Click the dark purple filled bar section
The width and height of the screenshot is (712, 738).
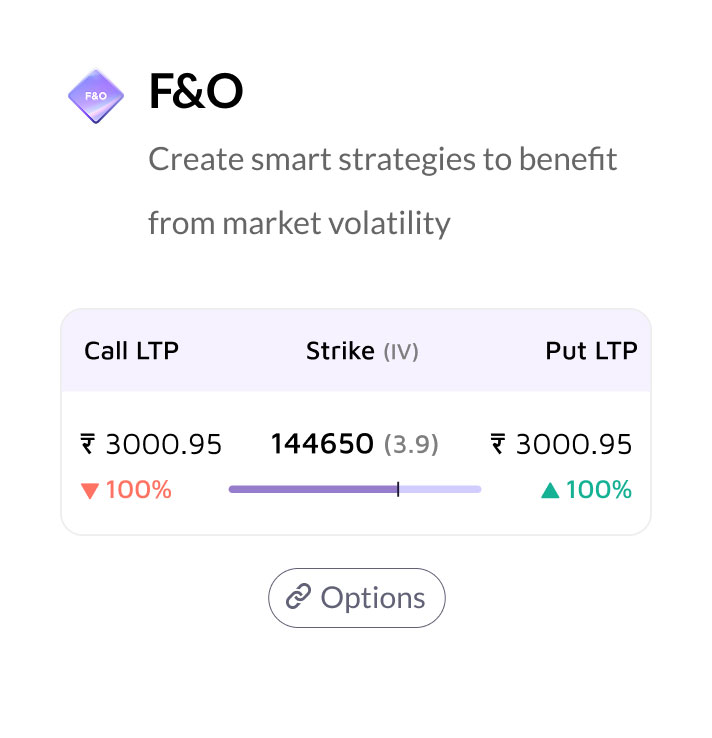pyautogui.click(x=310, y=489)
